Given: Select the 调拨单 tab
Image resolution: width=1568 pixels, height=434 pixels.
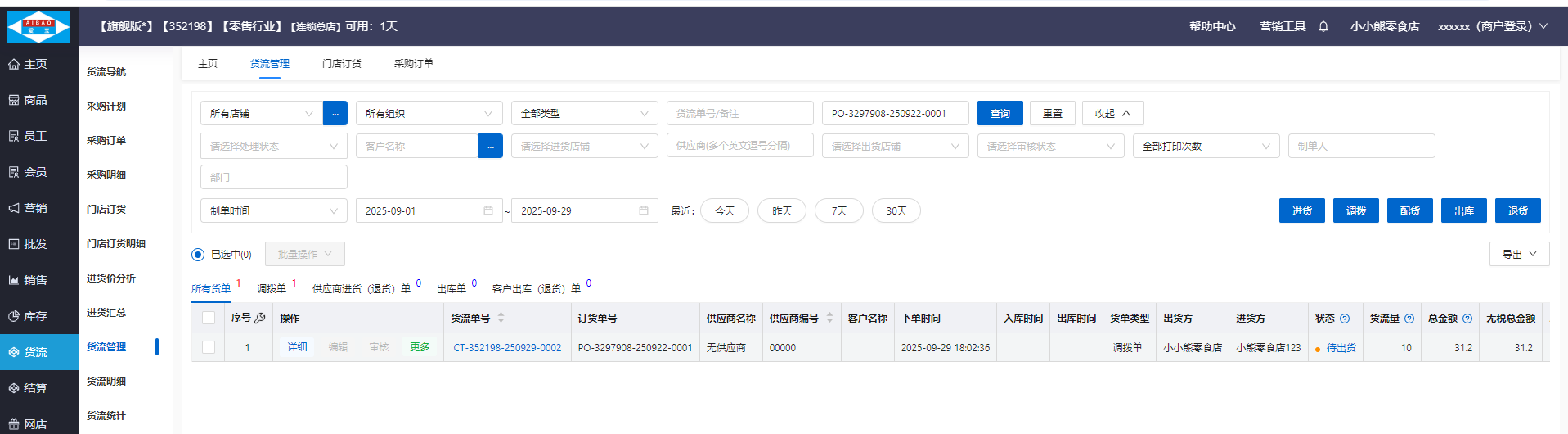Looking at the screenshot, I should [x=272, y=288].
